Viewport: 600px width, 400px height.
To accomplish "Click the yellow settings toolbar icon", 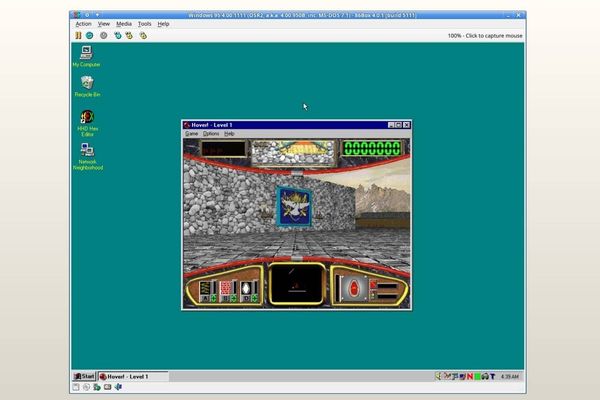I will tap(143, 36).
